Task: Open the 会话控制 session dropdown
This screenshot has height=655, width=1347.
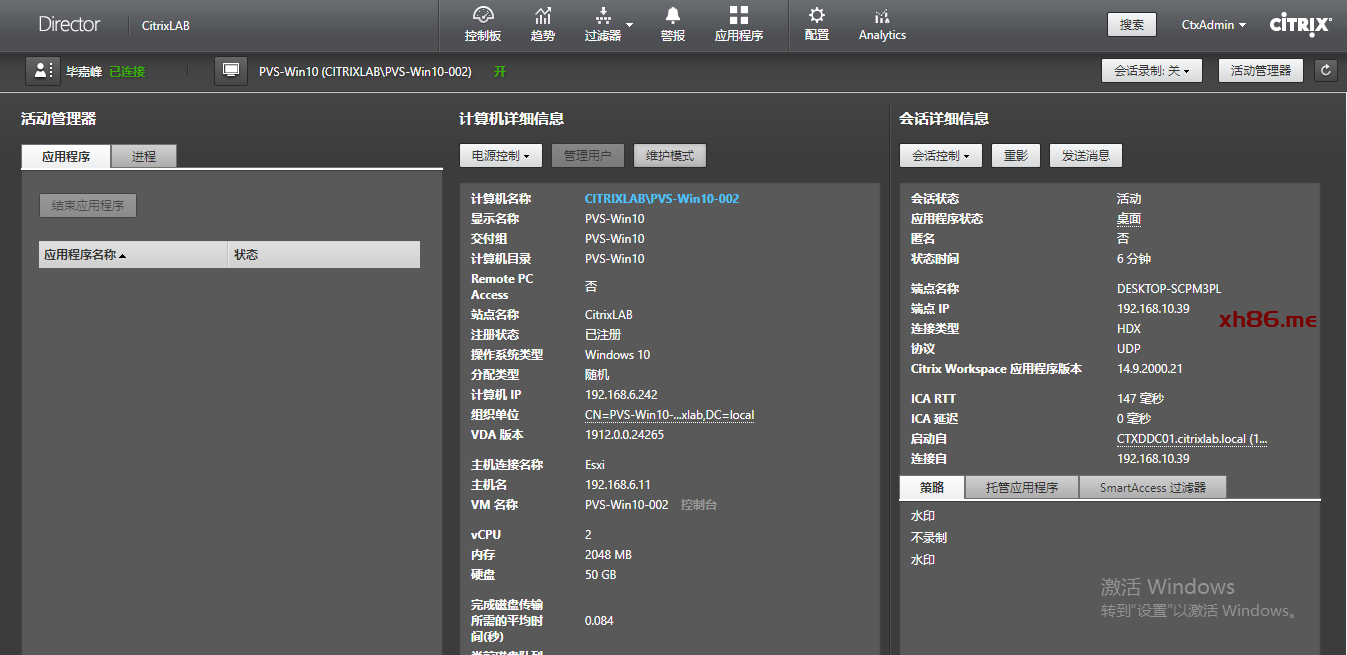Action: click(x=940, y=156)
